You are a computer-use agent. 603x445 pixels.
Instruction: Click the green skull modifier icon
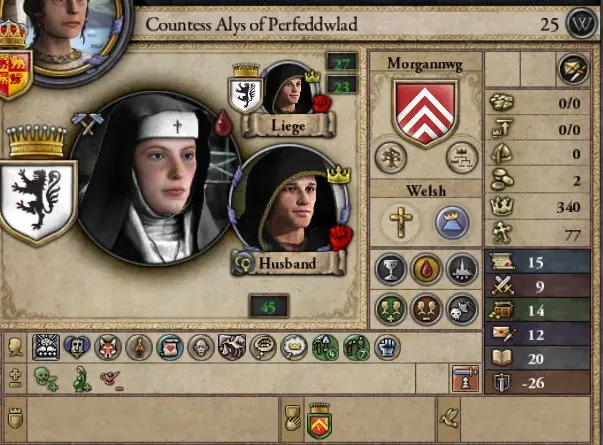(46, 379)
